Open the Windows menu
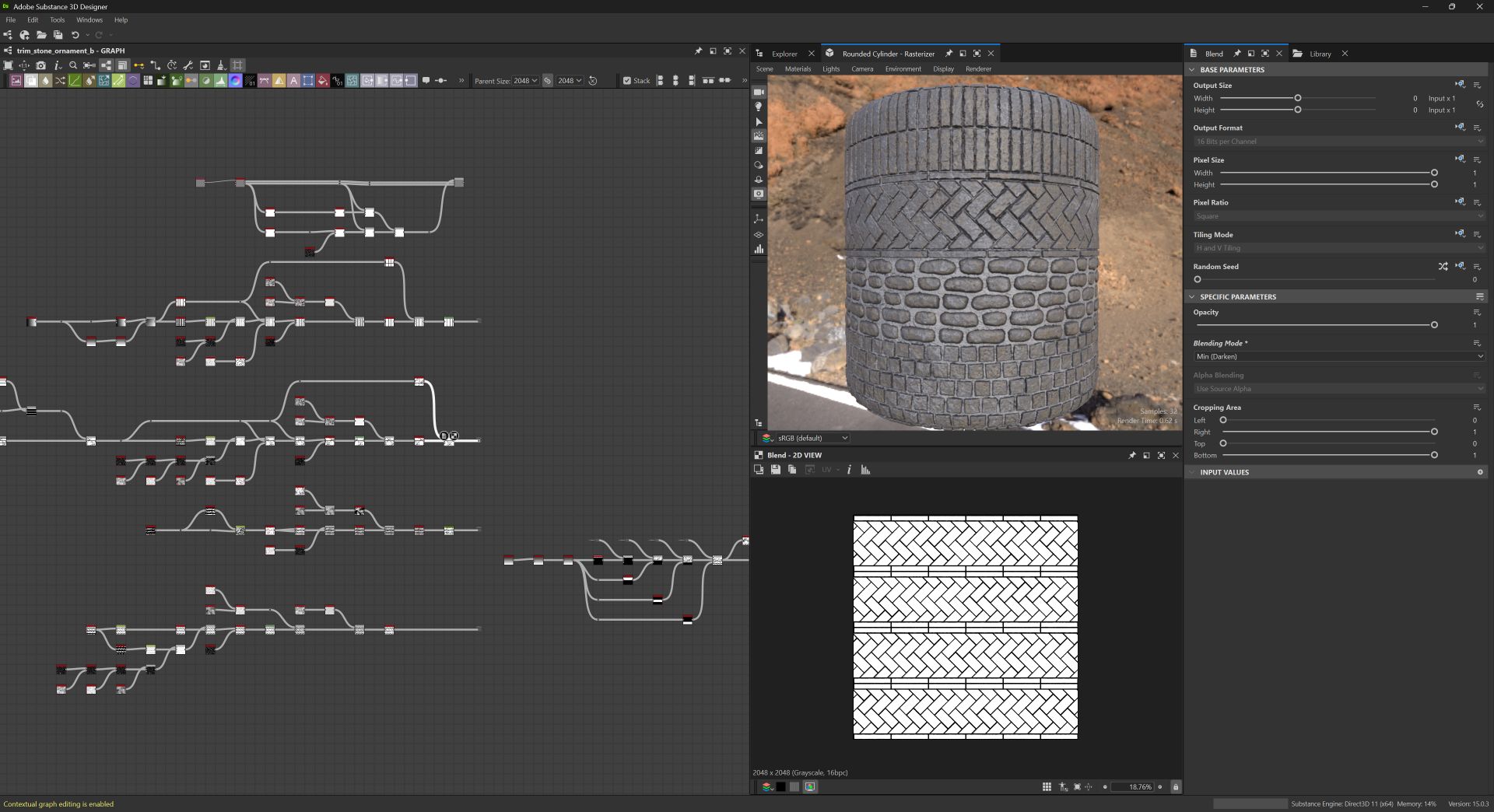1494x812 pixels. click(89, 20)
